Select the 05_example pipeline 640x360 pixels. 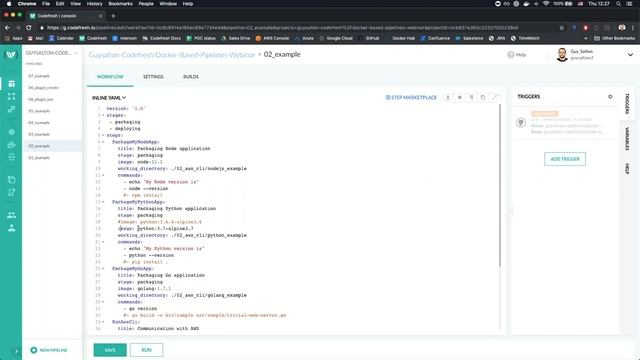point(39,111)
